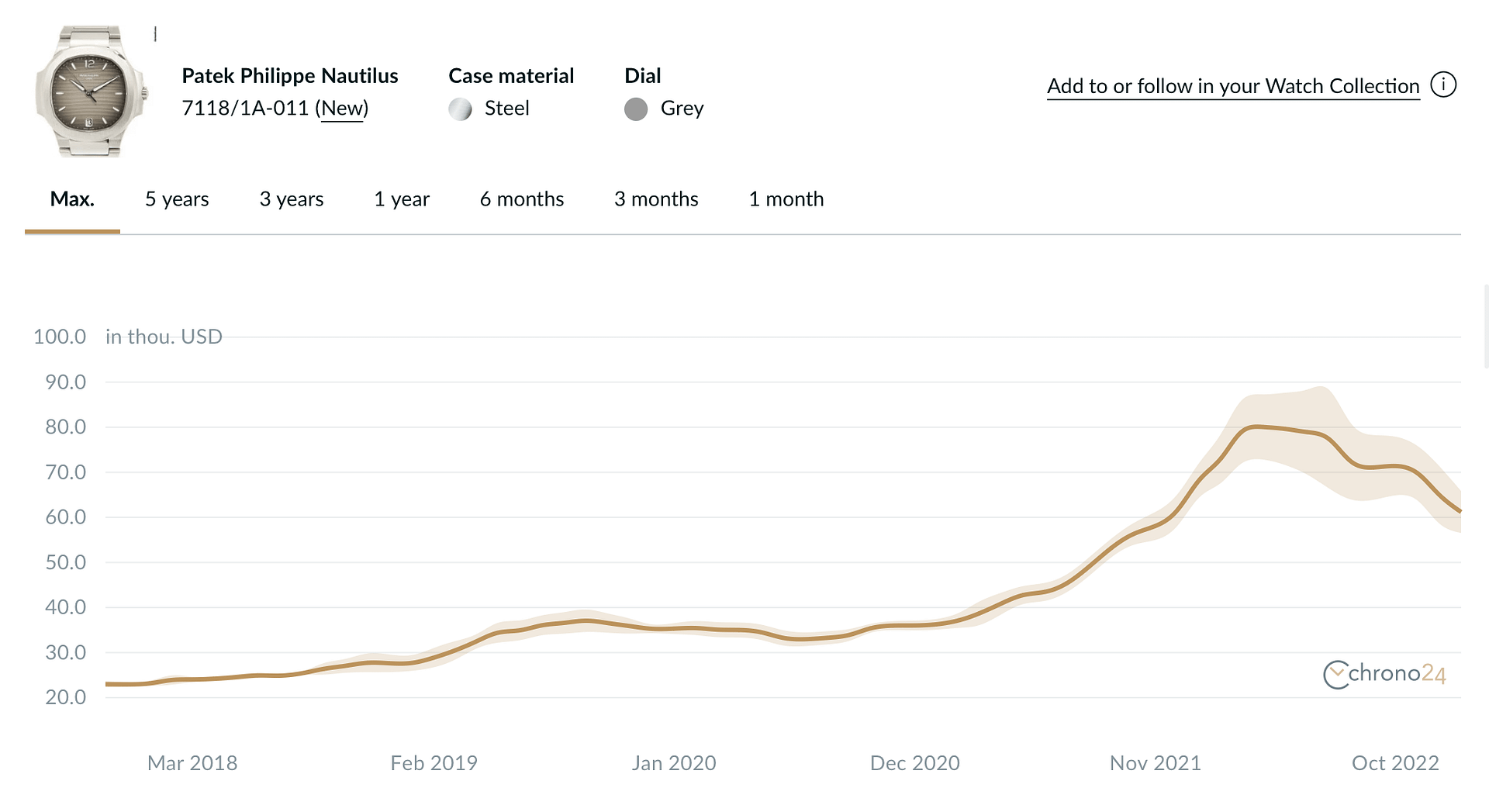
Task: Click the Grey label text
Action: tap(682, 109)
